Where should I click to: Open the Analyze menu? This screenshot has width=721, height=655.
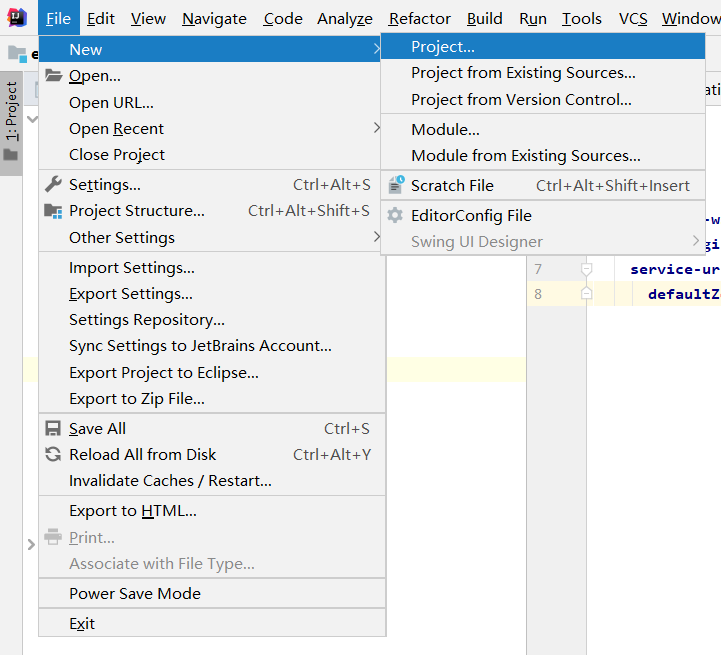(345, 18)
